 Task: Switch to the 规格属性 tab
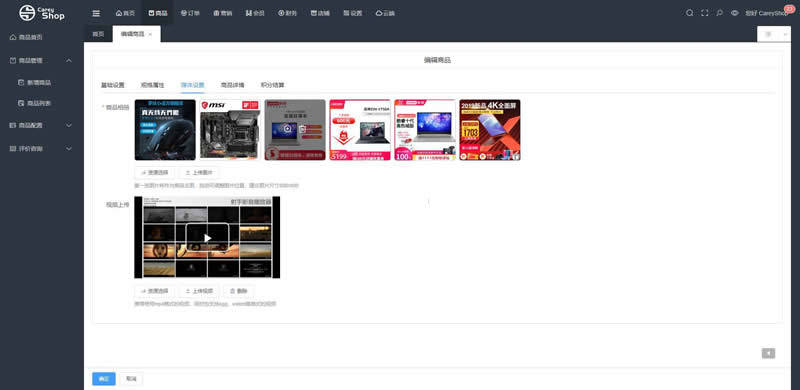[x=153, y=85]
